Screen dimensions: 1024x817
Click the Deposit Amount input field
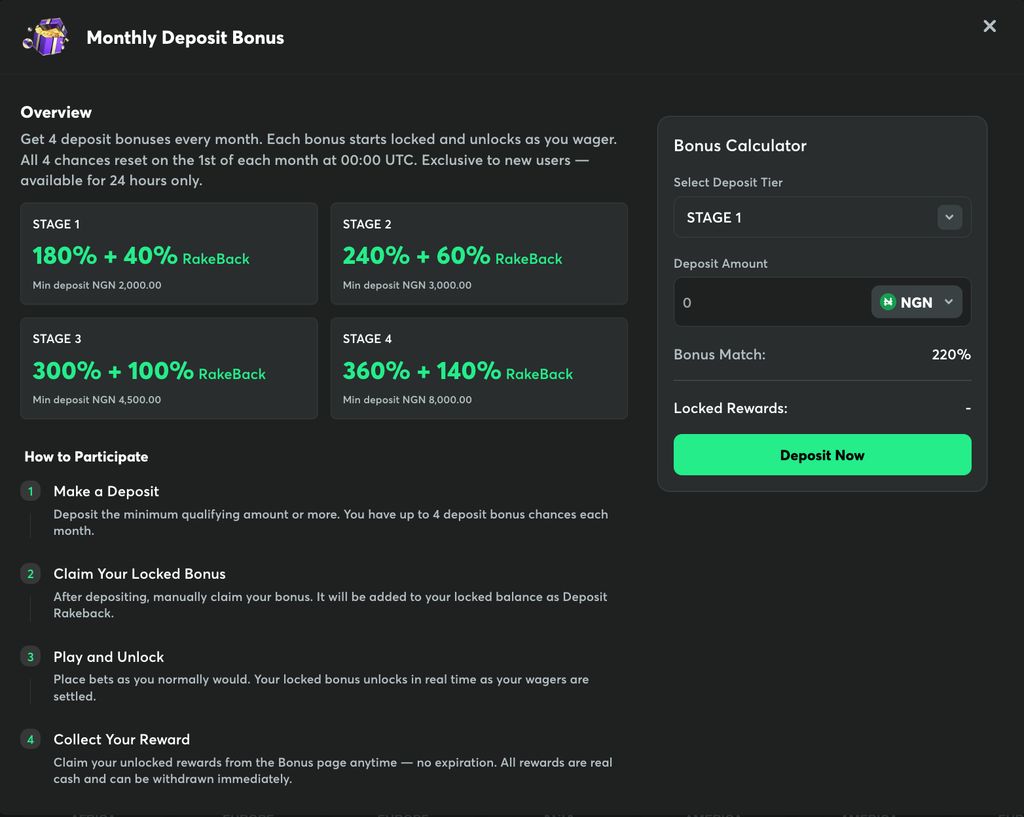[772, 302]
